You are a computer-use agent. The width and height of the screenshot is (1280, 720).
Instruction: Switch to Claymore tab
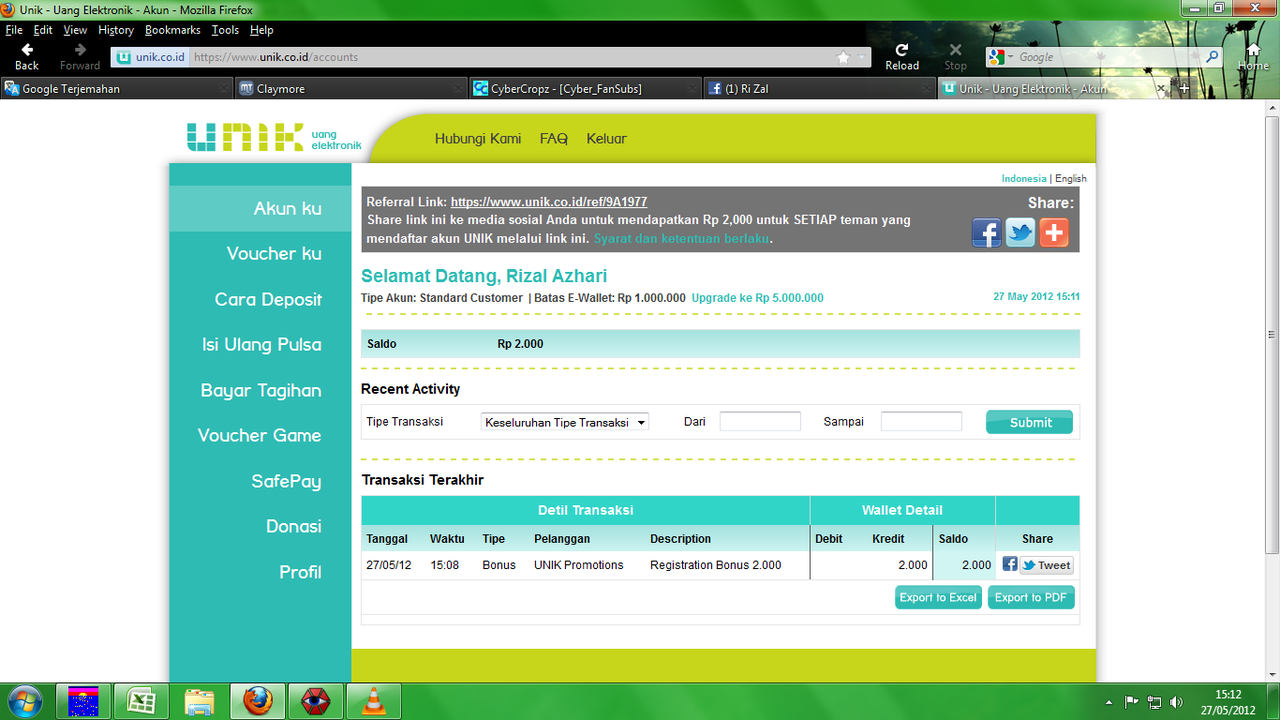[351, 88]
